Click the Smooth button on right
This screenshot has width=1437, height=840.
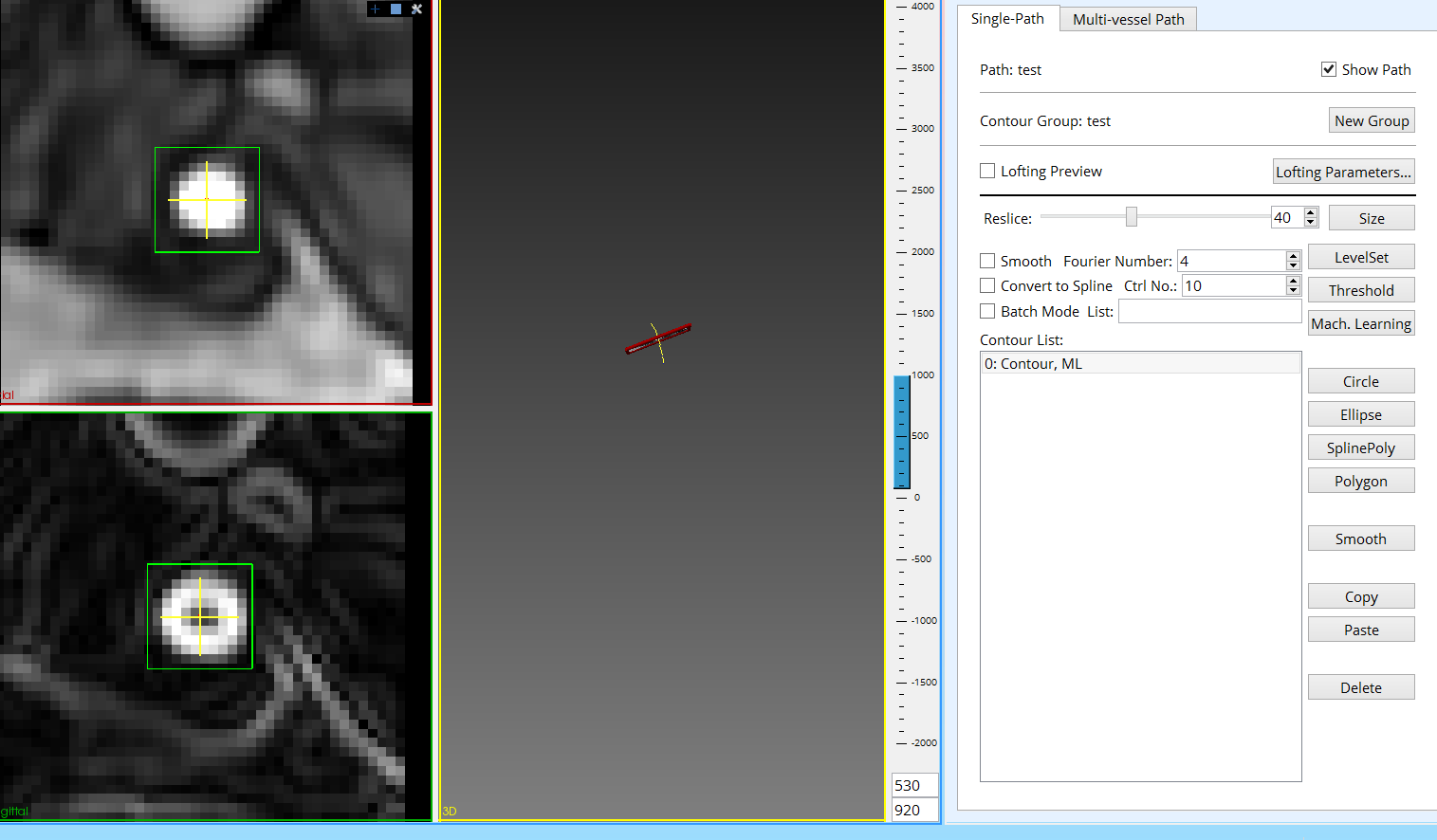click(x=1361, y=539)
